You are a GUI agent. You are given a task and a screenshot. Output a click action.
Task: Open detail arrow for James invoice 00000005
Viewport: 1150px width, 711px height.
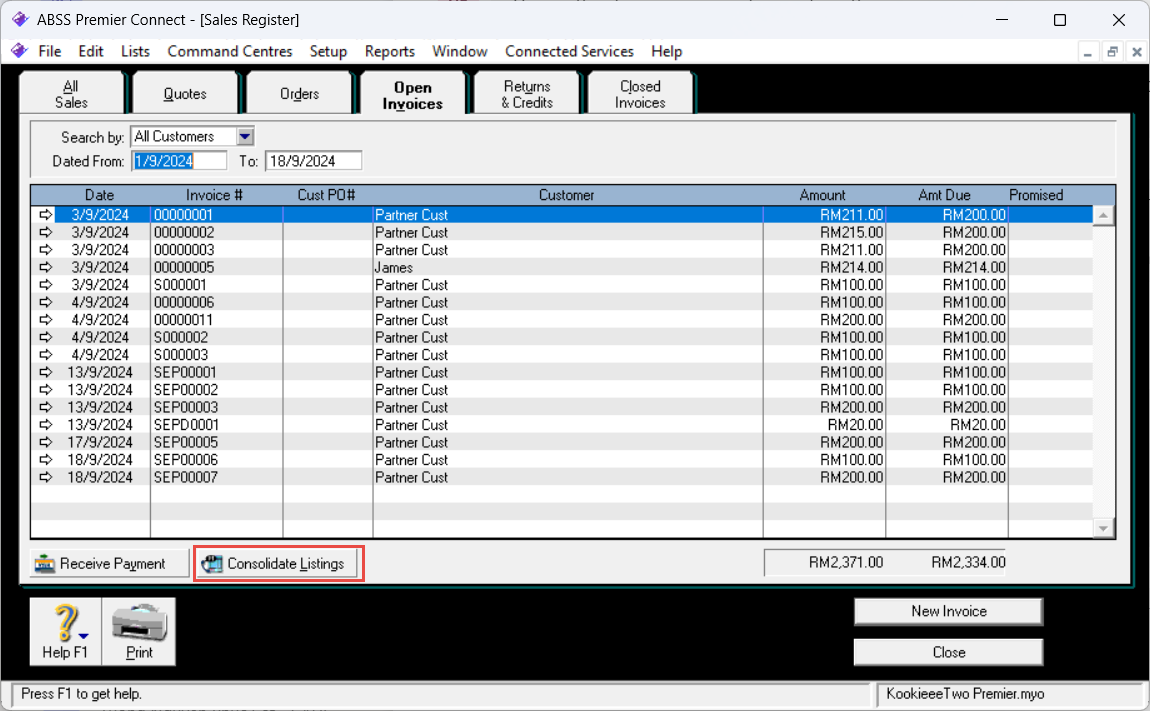tap(46, 268)
